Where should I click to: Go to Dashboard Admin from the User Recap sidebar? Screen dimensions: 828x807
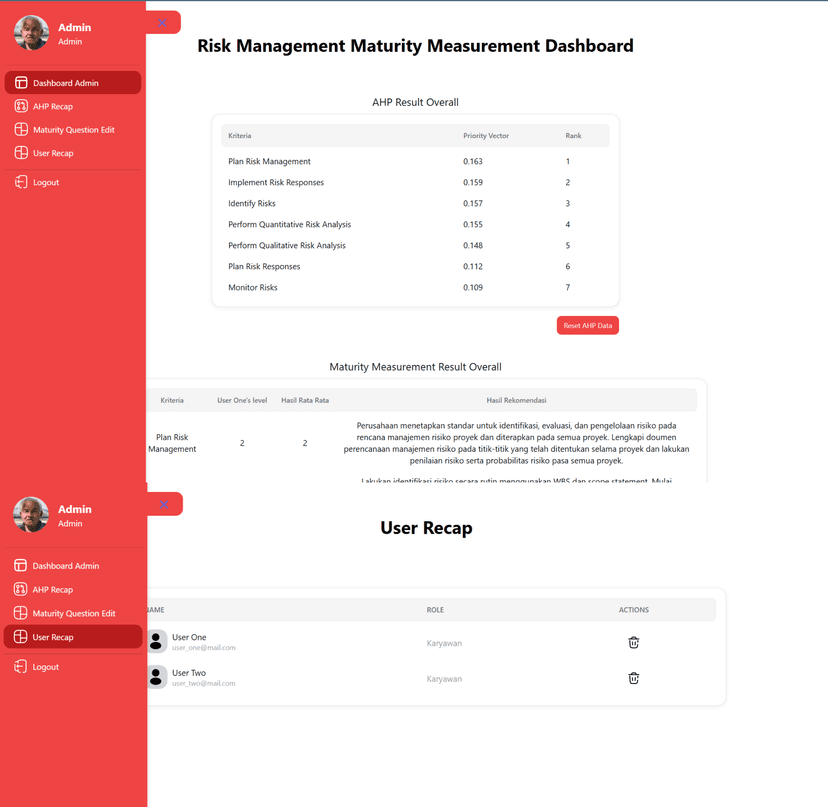[x=65, y=566]
